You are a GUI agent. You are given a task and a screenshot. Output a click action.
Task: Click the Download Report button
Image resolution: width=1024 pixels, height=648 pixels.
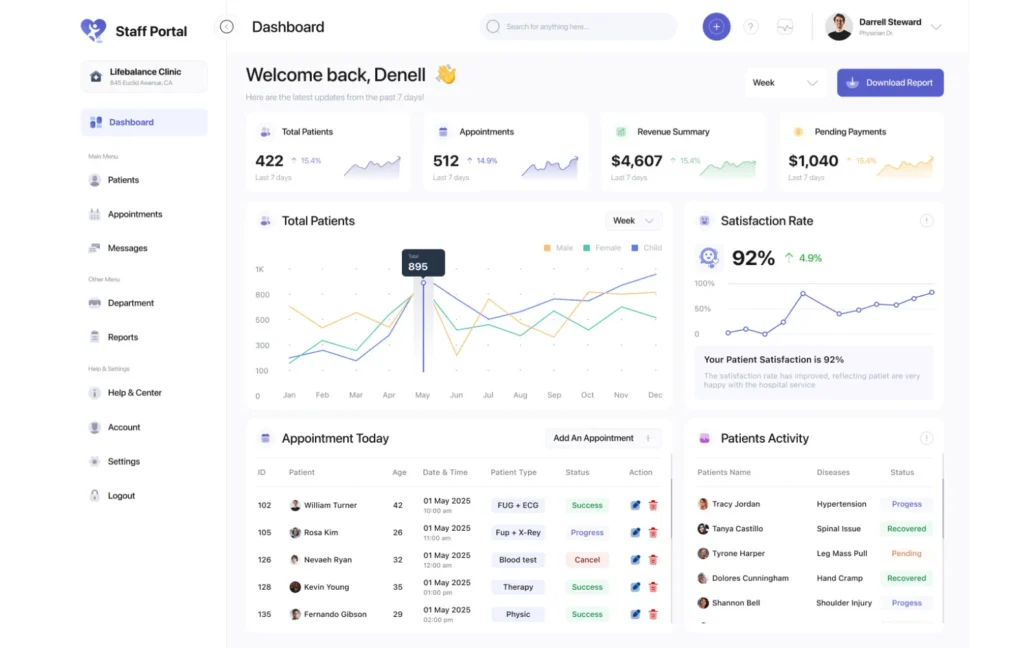(890, 83)
